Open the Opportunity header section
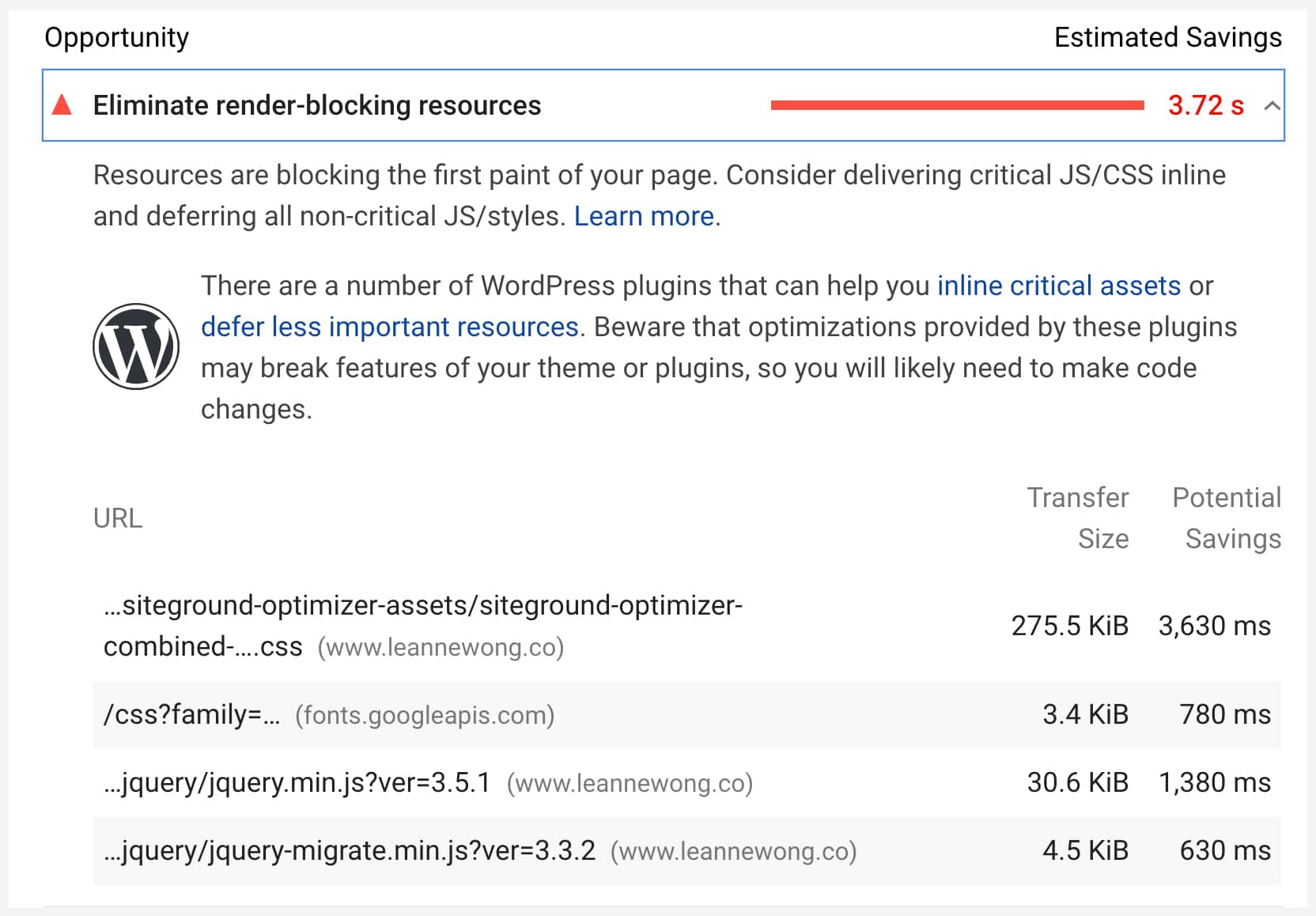The image size is (1316, 916). (116, 36)
